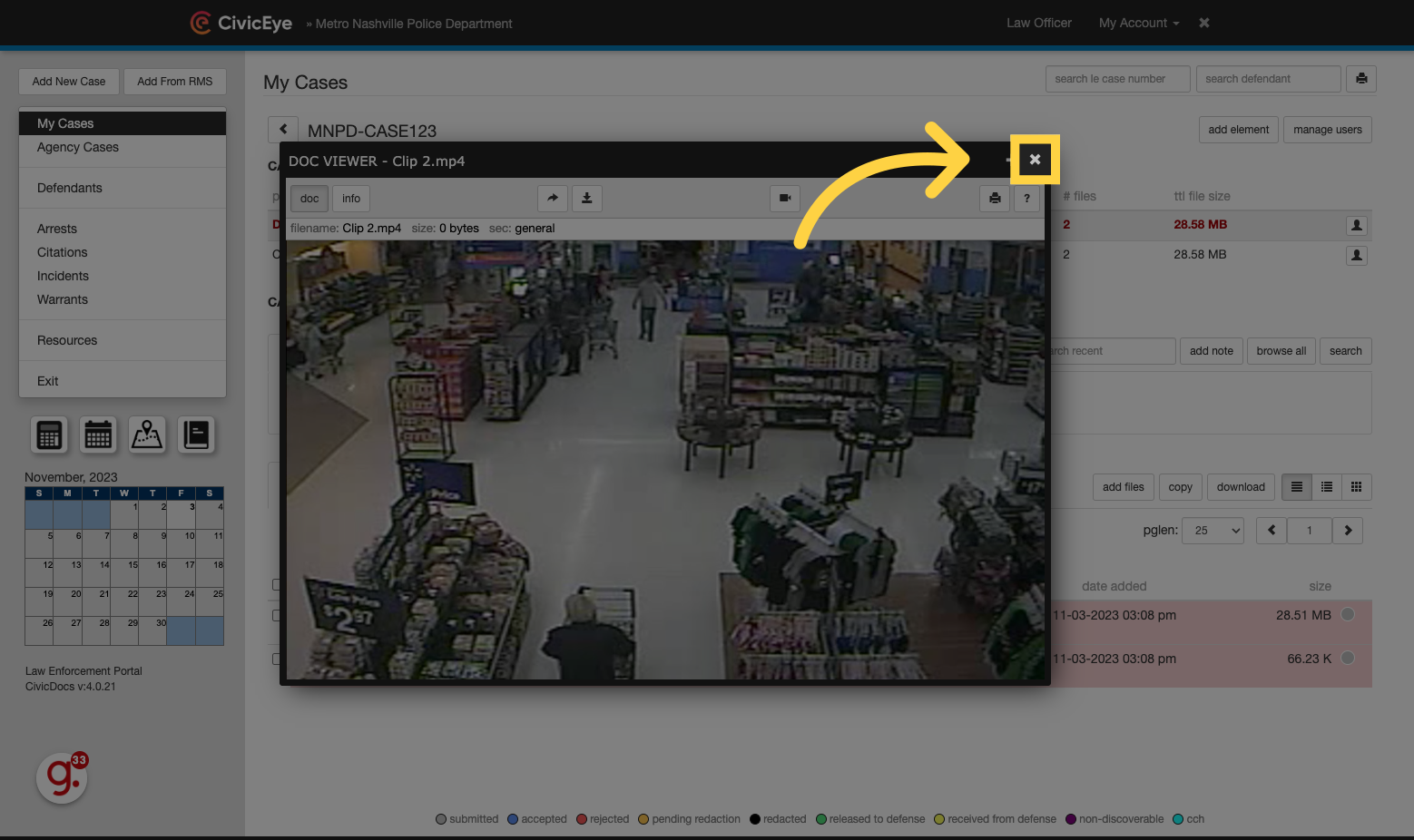This screenshot has width=1414, height=840.
Task: Open Agency Cases in sidebar
Action: pyautogui.click(x=123, y=147)
